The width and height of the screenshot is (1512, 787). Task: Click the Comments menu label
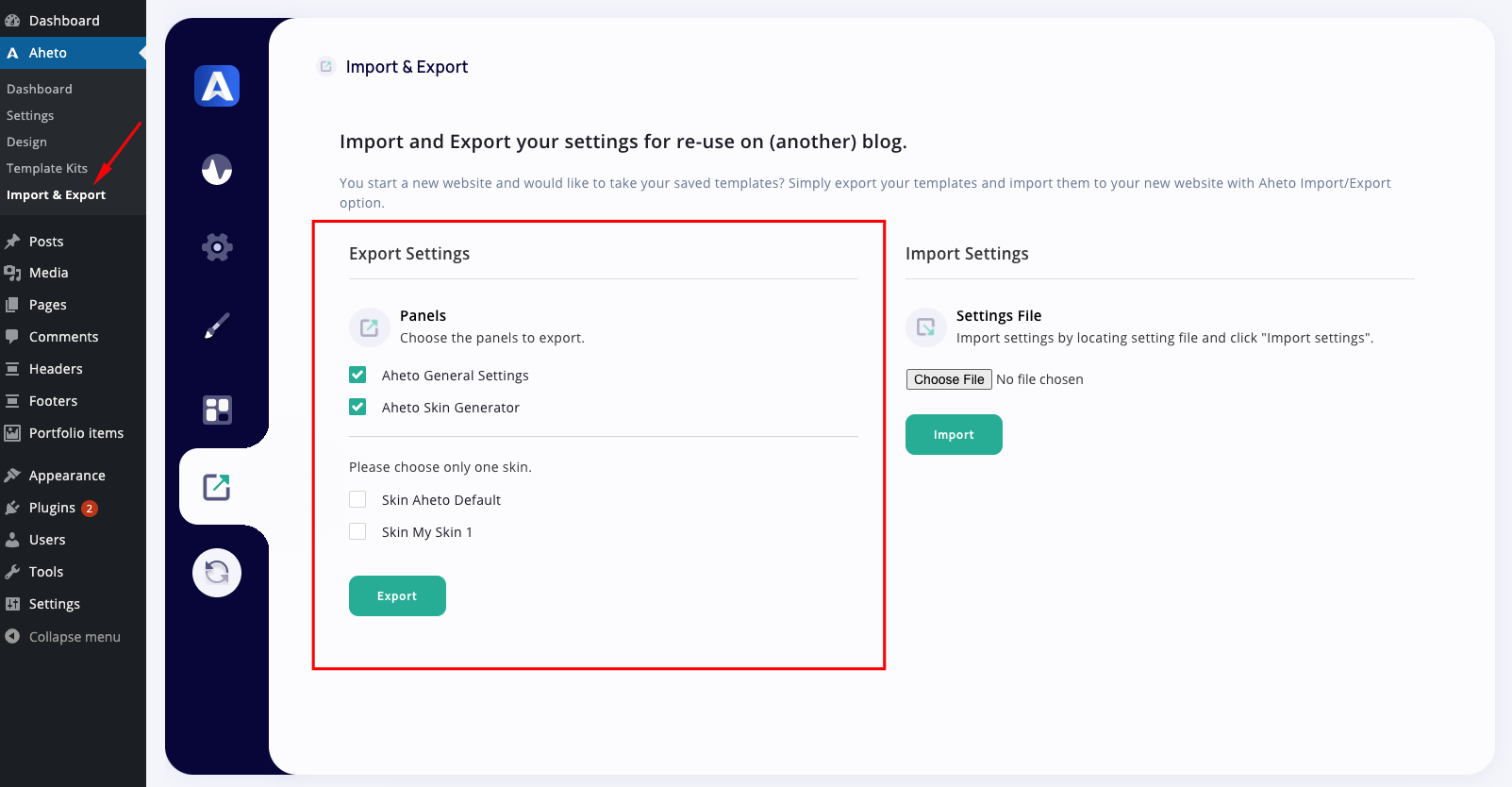tap(63, 337)
